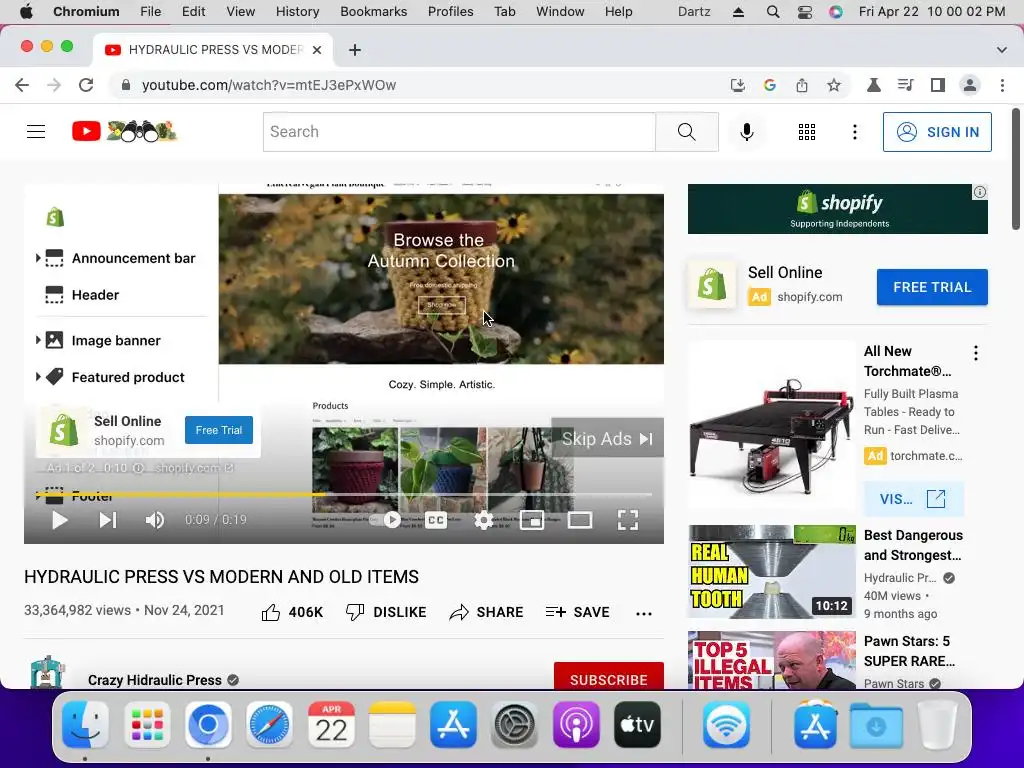Screen dimensions: 1024x768
Task: Click the Torchmate visit site button
Action: [x=913, y=499]
